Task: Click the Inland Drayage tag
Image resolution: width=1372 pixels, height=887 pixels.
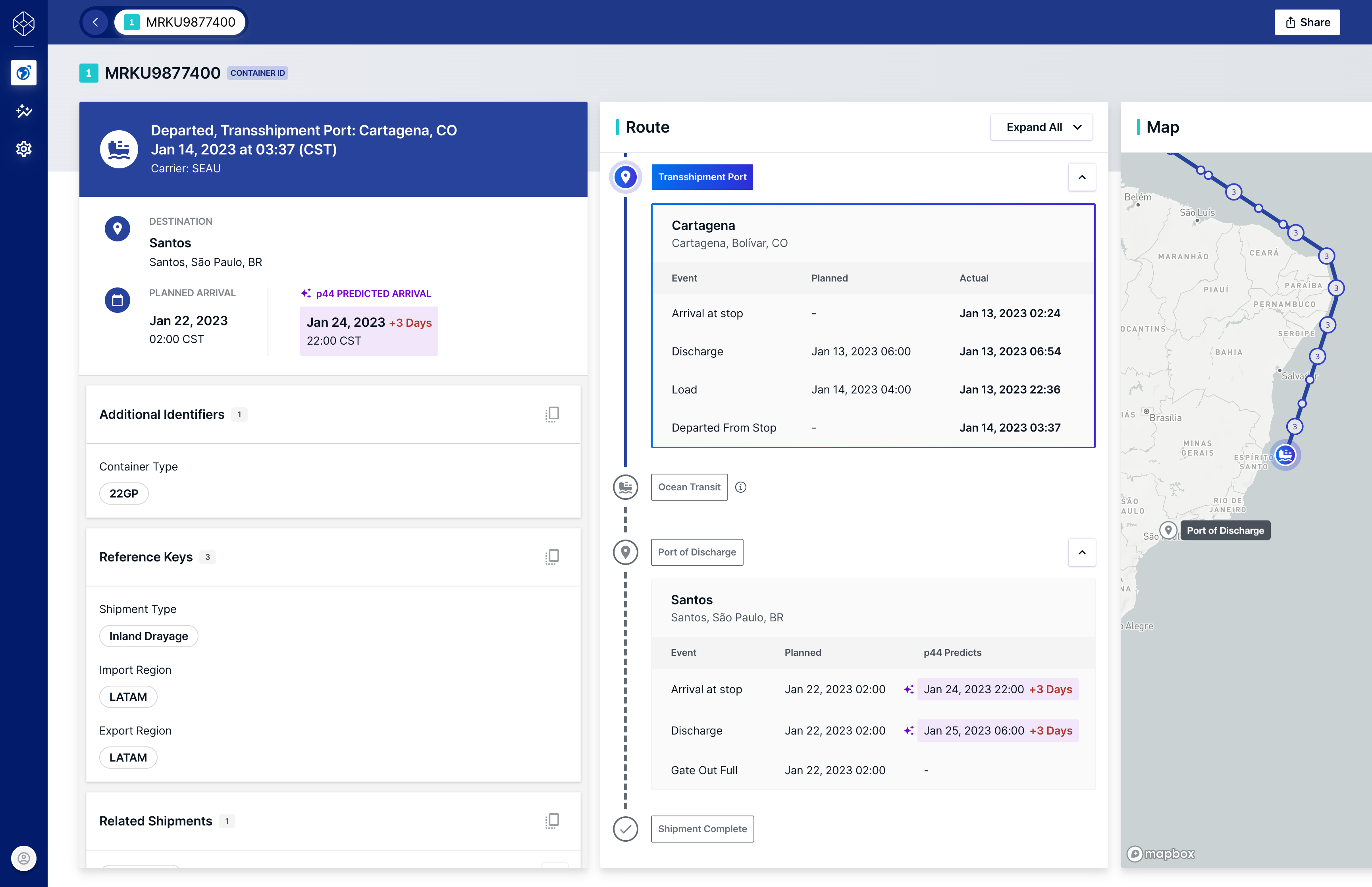Action: click(x=148, y=636)
